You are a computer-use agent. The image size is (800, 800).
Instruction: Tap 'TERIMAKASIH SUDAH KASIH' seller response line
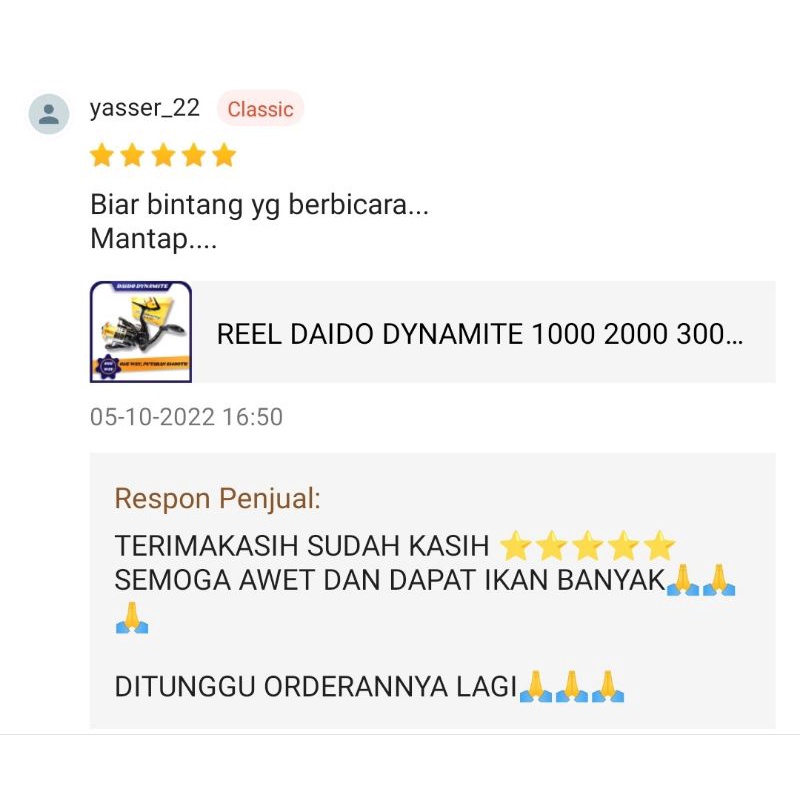coord(302,546)
